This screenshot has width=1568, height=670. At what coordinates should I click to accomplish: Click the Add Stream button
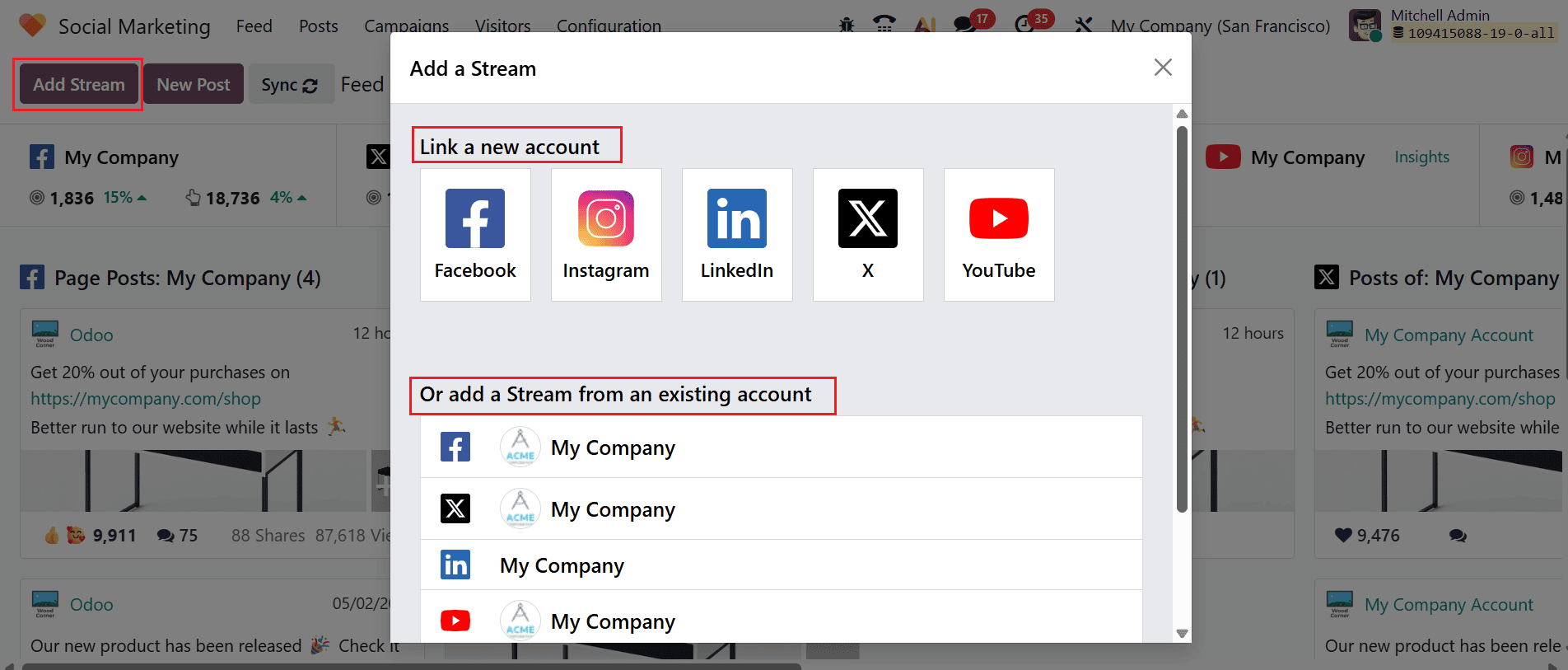point(79,84)
